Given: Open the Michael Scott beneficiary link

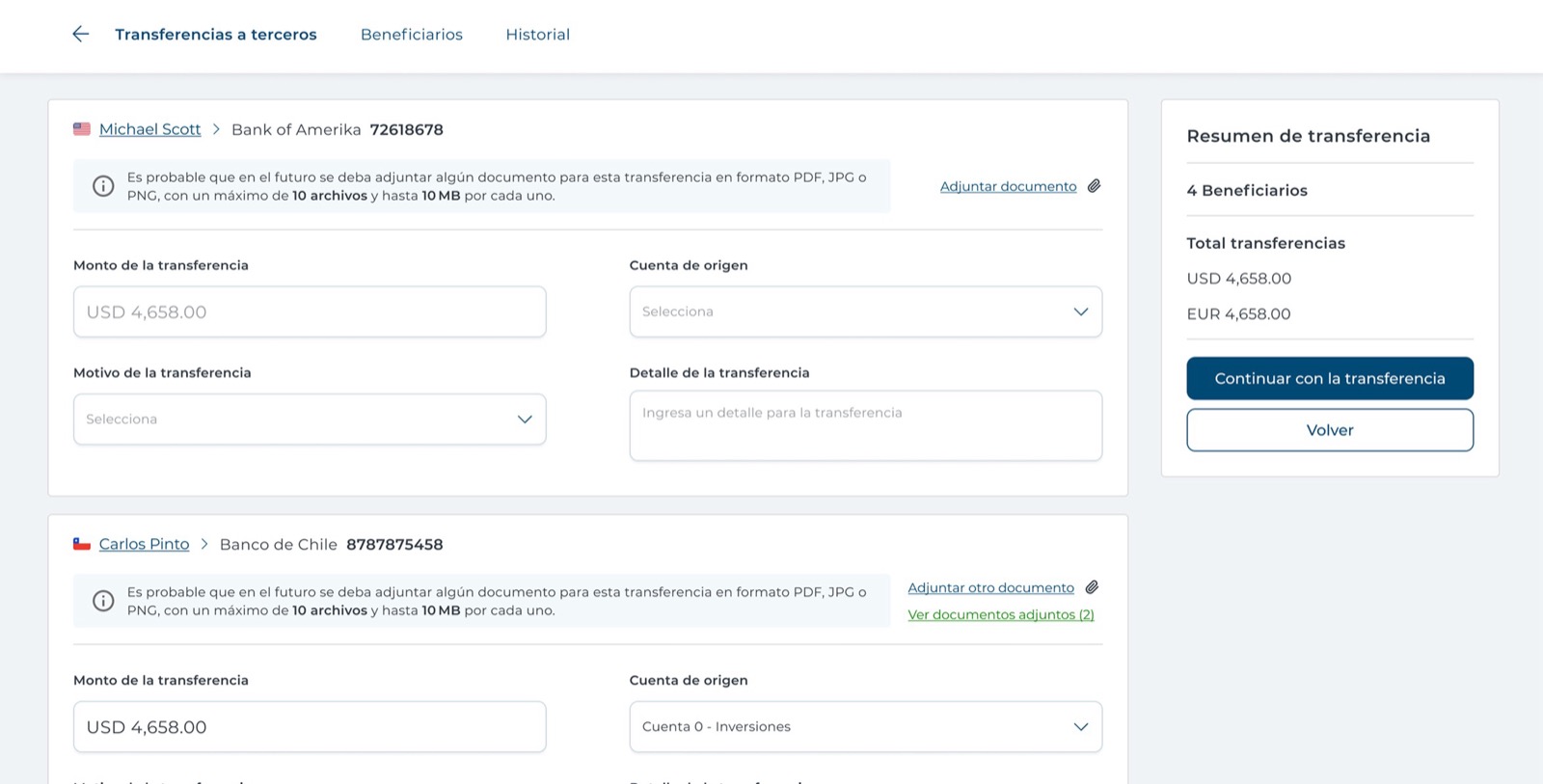Looking at the screenshot, I should coord(149,129).
